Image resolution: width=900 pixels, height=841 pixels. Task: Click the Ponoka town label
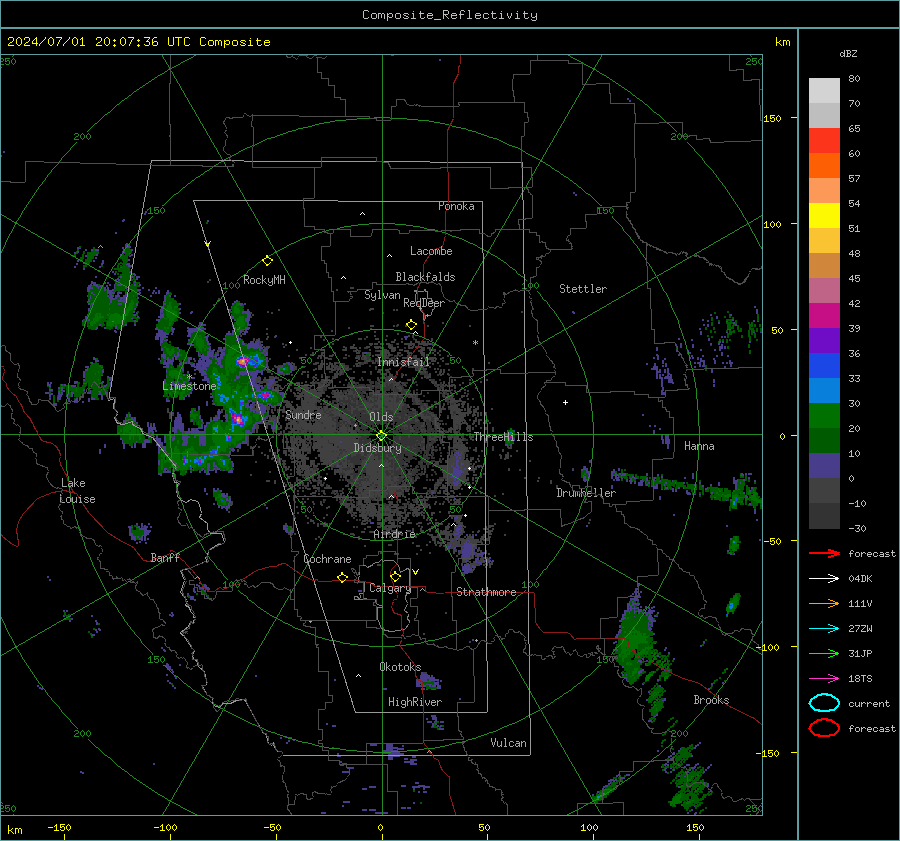[456, 206]
